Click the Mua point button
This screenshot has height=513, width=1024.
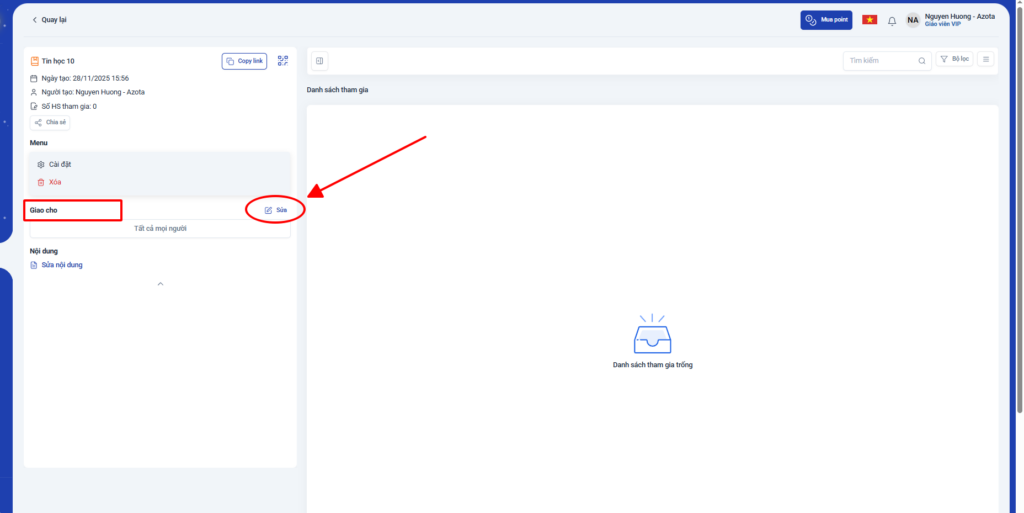coord(826,20)
